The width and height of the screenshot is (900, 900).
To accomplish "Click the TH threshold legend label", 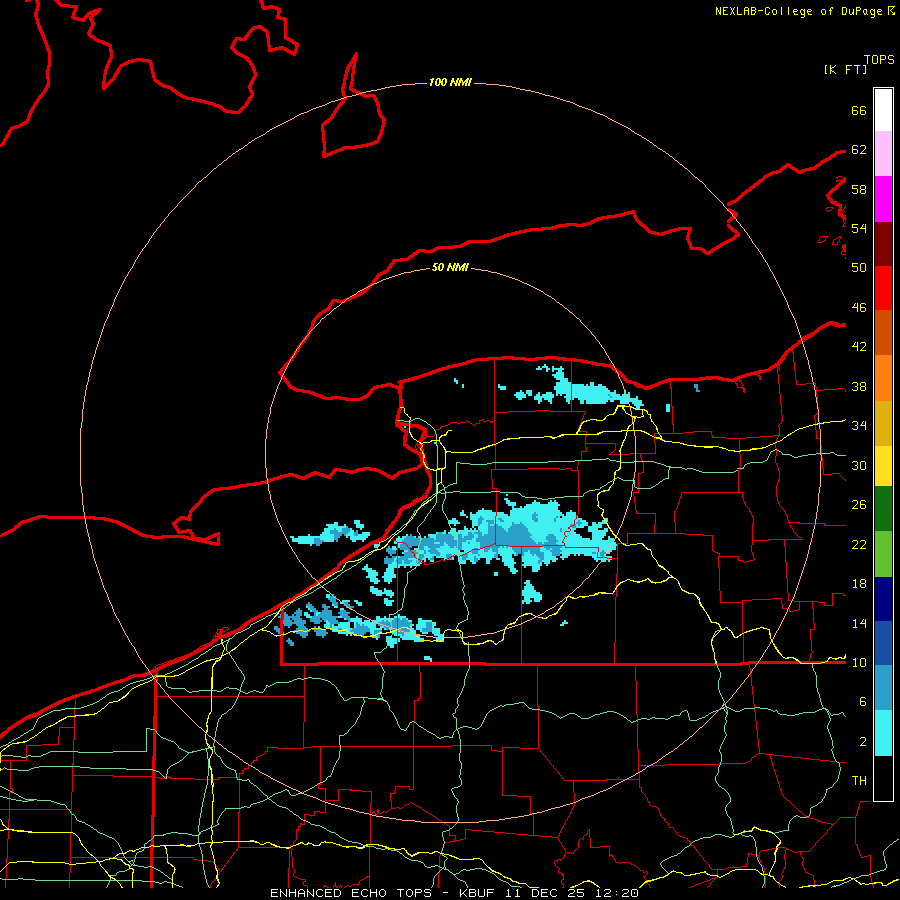I will point(859,781).
